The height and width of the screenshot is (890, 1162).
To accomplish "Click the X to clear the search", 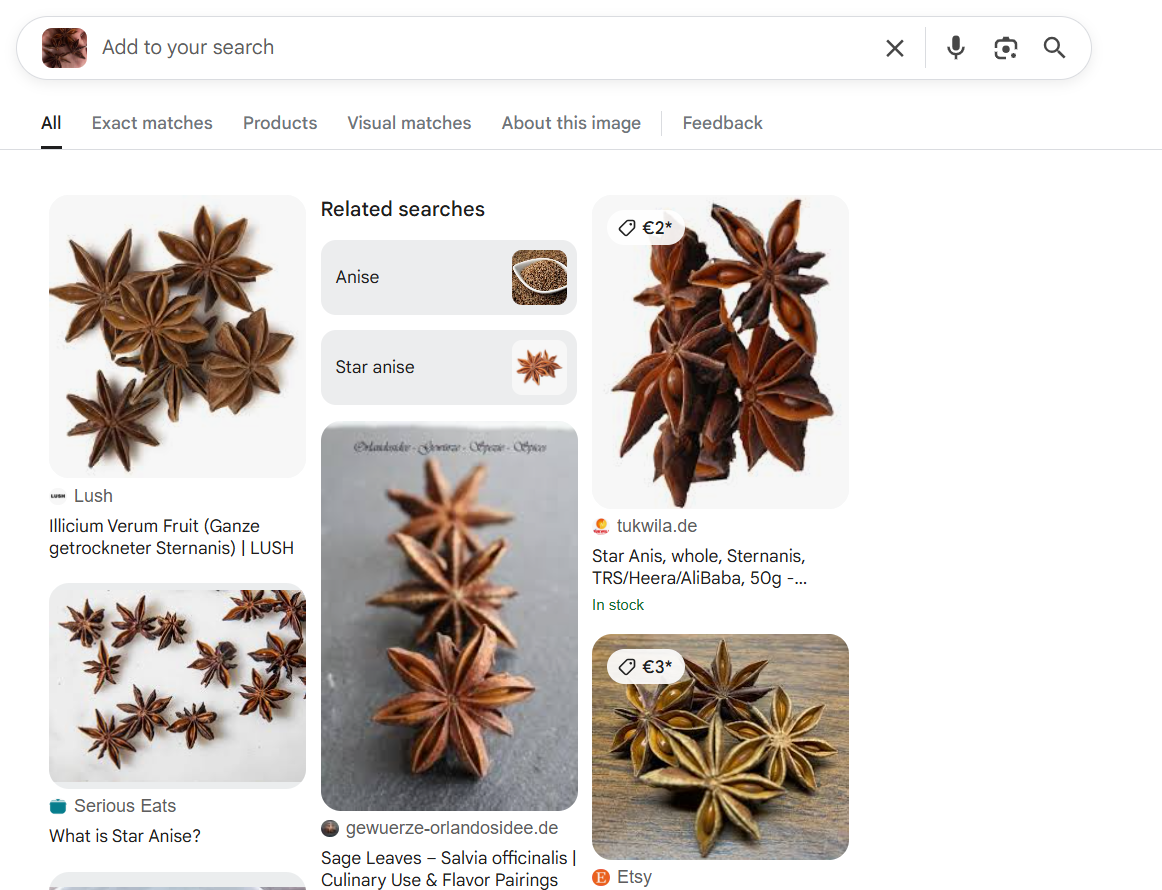I will tap(895, 47).
